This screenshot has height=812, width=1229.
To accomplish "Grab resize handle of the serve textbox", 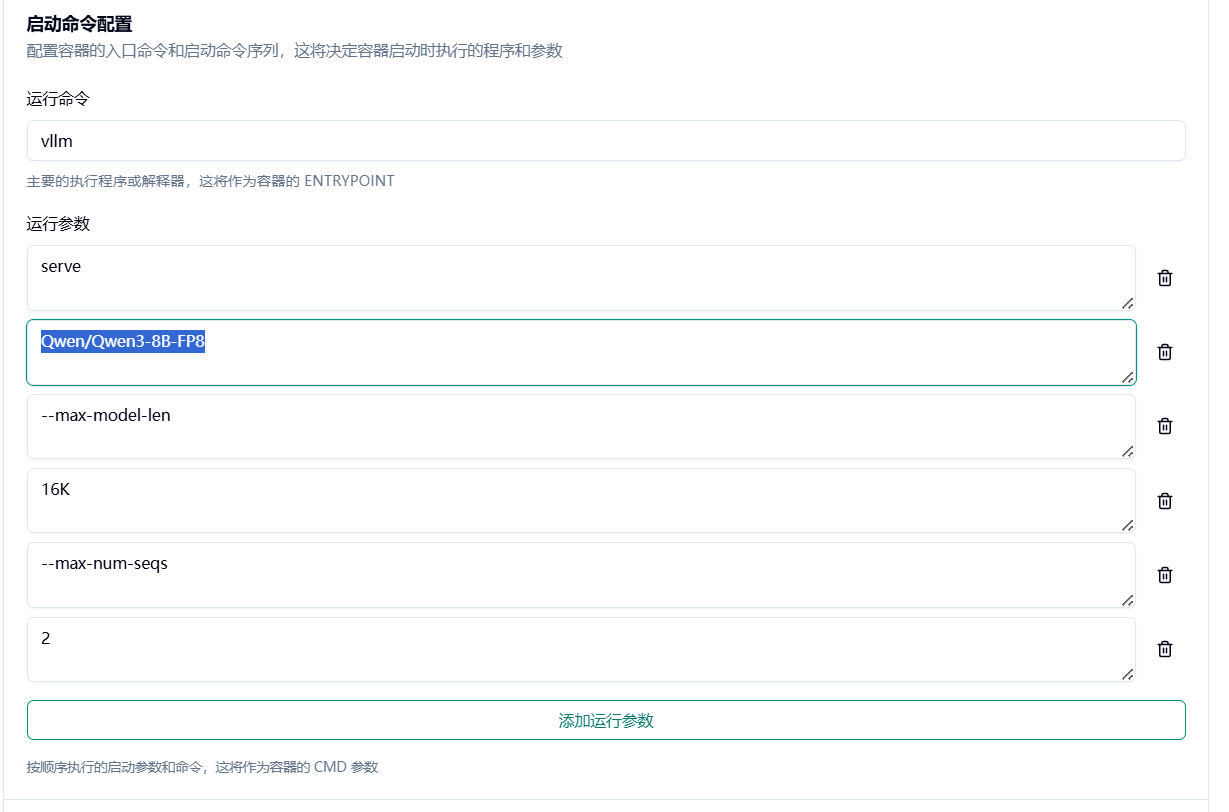I will point(1127,302).
